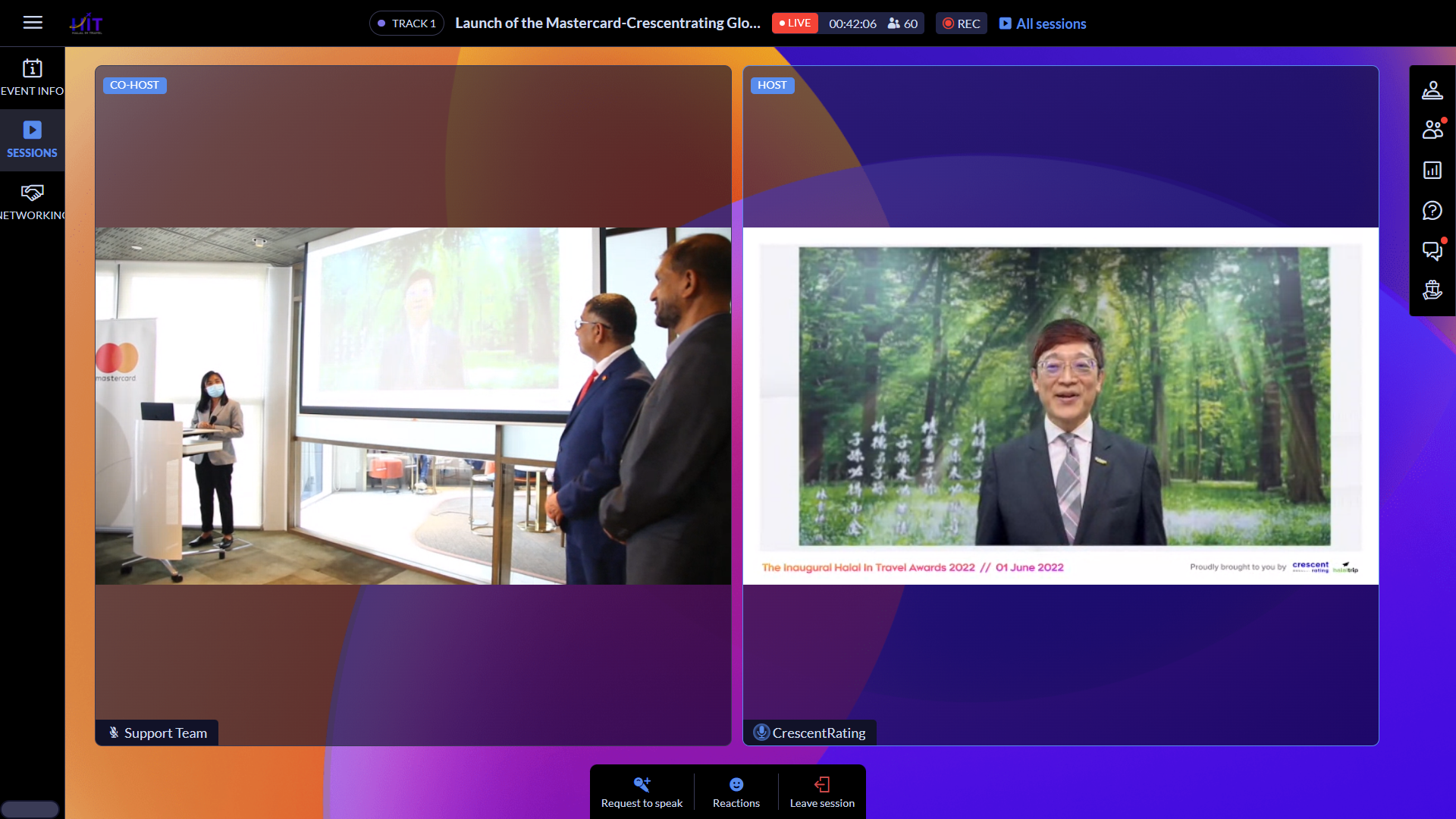Image resolution: width=1456 pixels, height=819 pixels.
Task: Open the chat bubbles icon
Action: coord(1432,250)
